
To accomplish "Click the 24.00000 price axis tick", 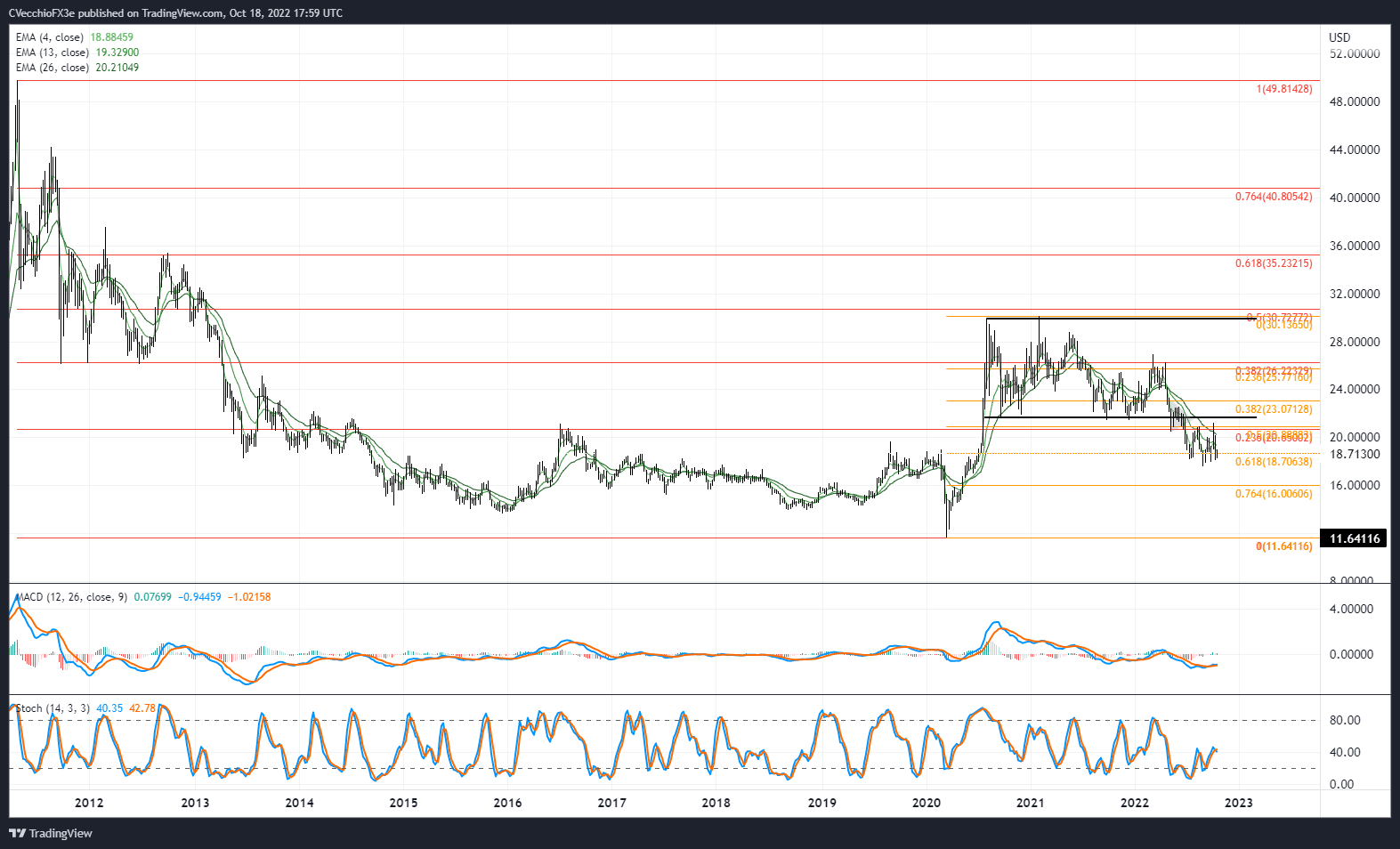I will coord(1355,389).
